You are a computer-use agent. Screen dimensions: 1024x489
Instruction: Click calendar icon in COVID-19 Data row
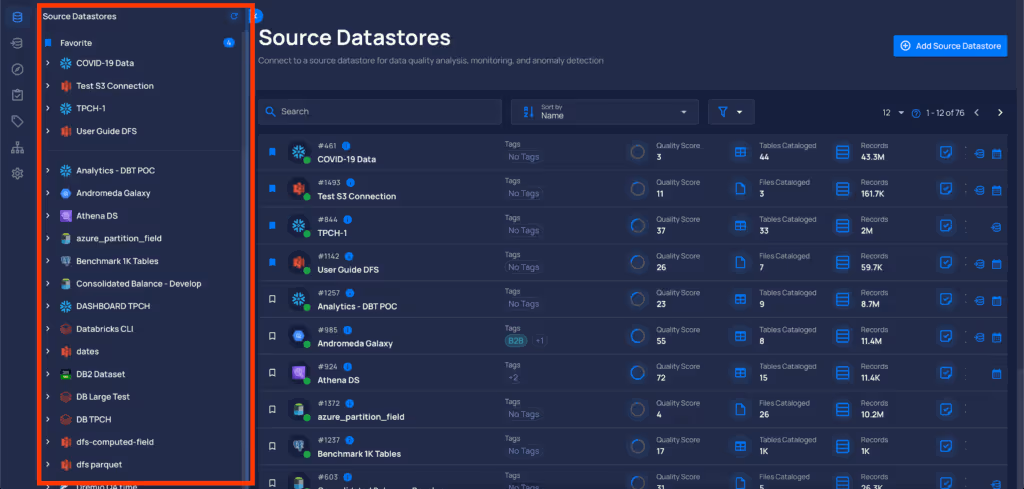(x=997, y=154)
